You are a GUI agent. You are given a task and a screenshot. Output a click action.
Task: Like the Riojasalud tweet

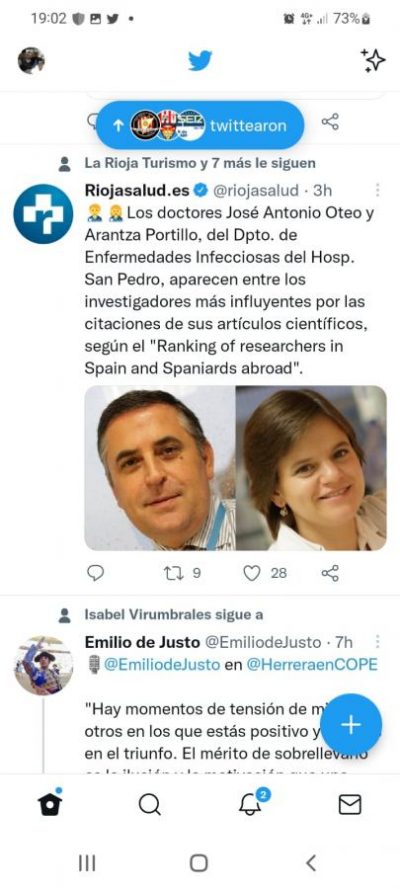[265, 573]
